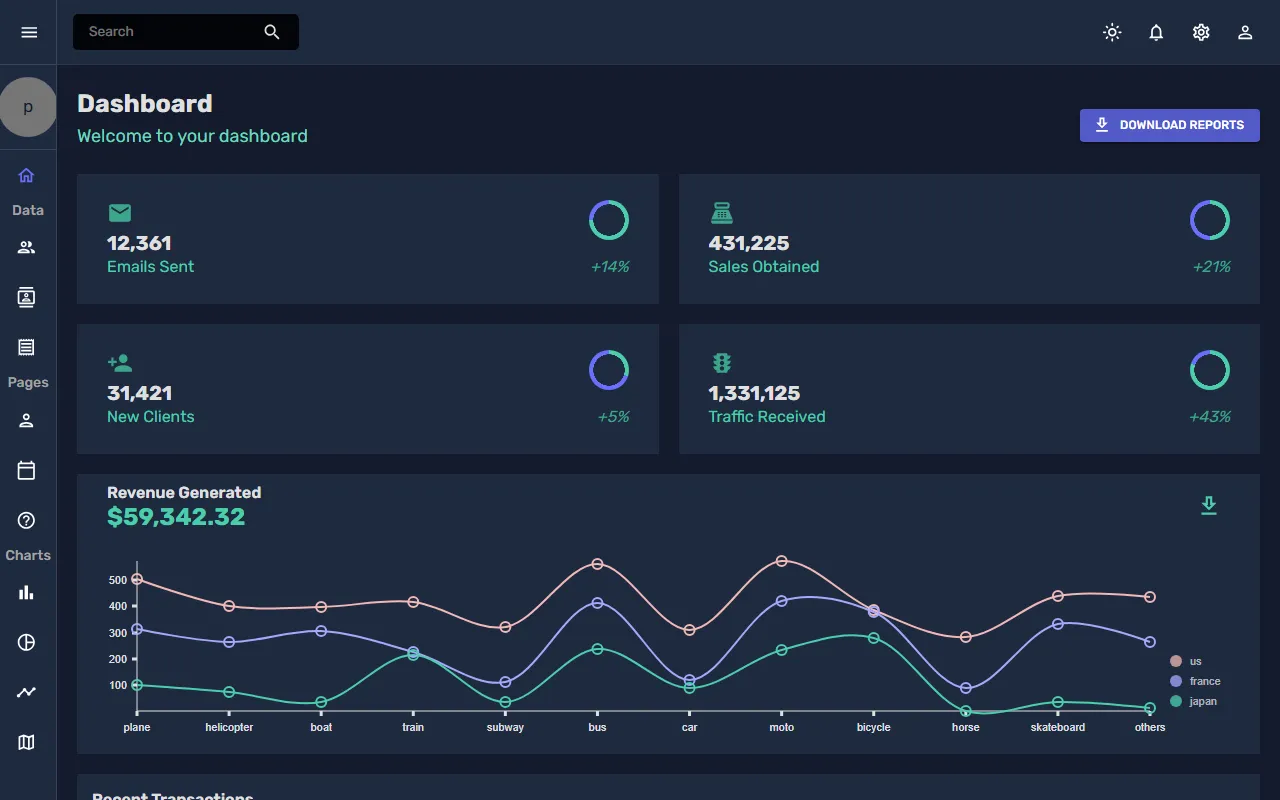1280x800 pixels.
Task: Click the 12,361 emails value
Action: pyautogui.click(x=139, y=243)
